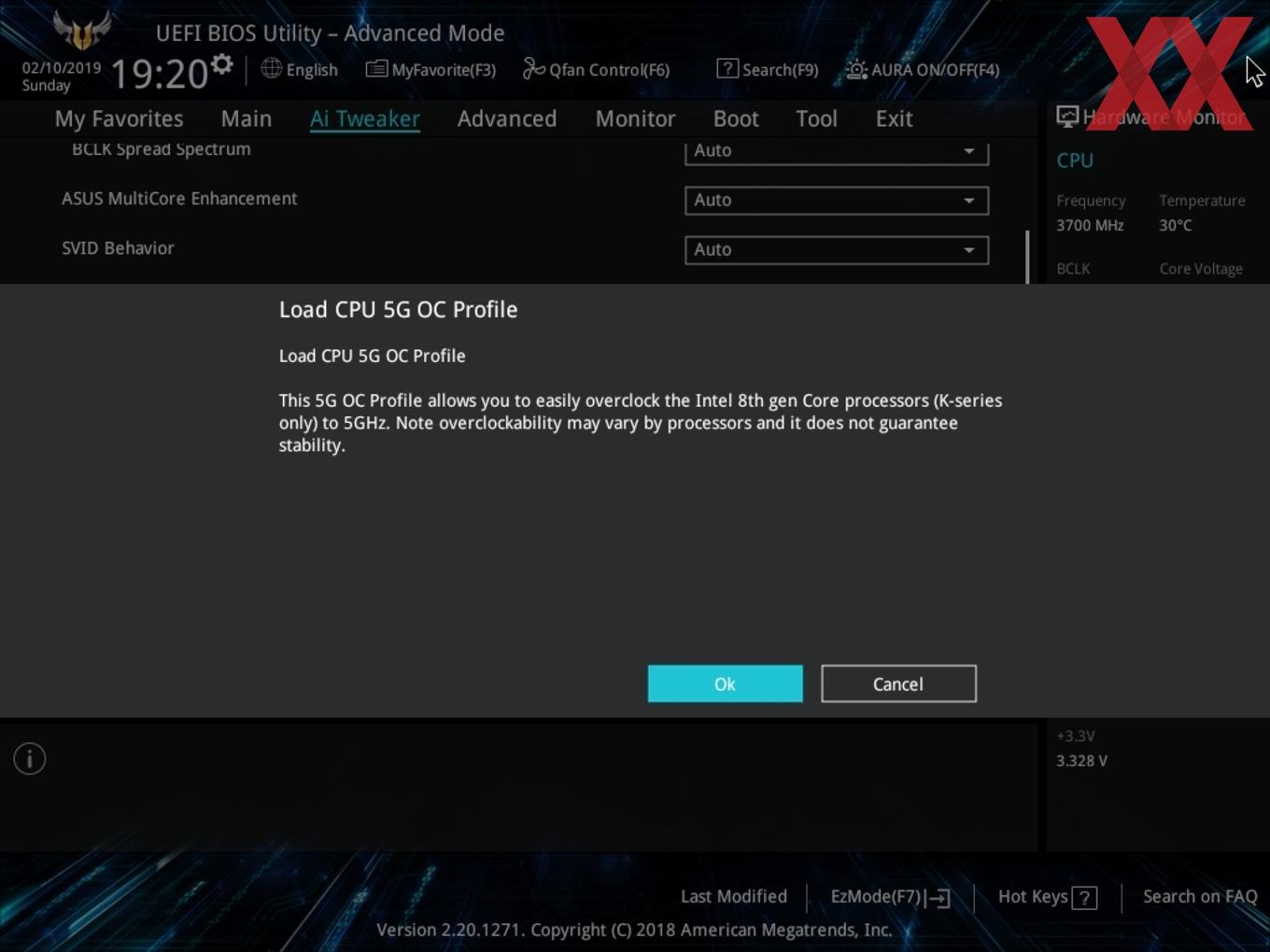The width and height of the screenshot is (1270, 952).
Task: Open ASUS MultiCore Enhancement dropdown
Action: 837,200
